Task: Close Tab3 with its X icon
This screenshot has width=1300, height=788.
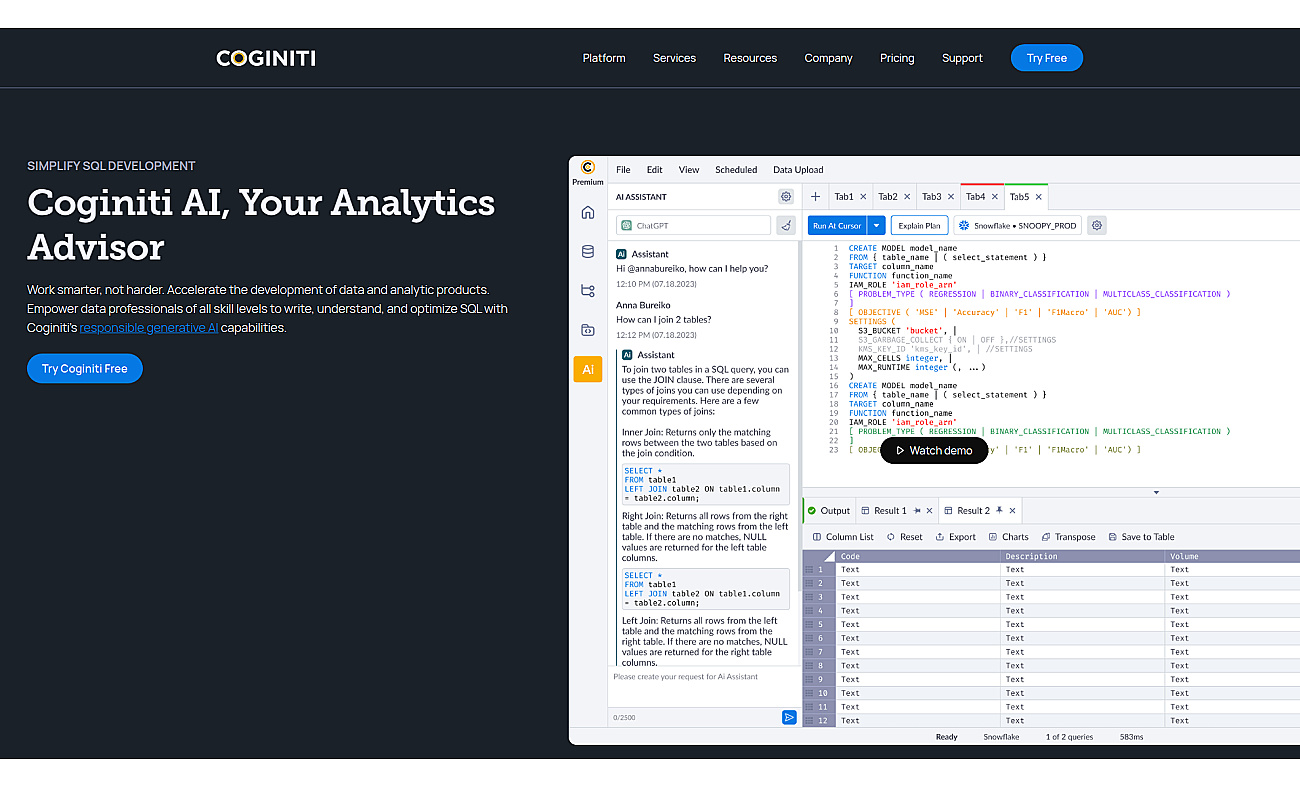Action: coord(951,197)
